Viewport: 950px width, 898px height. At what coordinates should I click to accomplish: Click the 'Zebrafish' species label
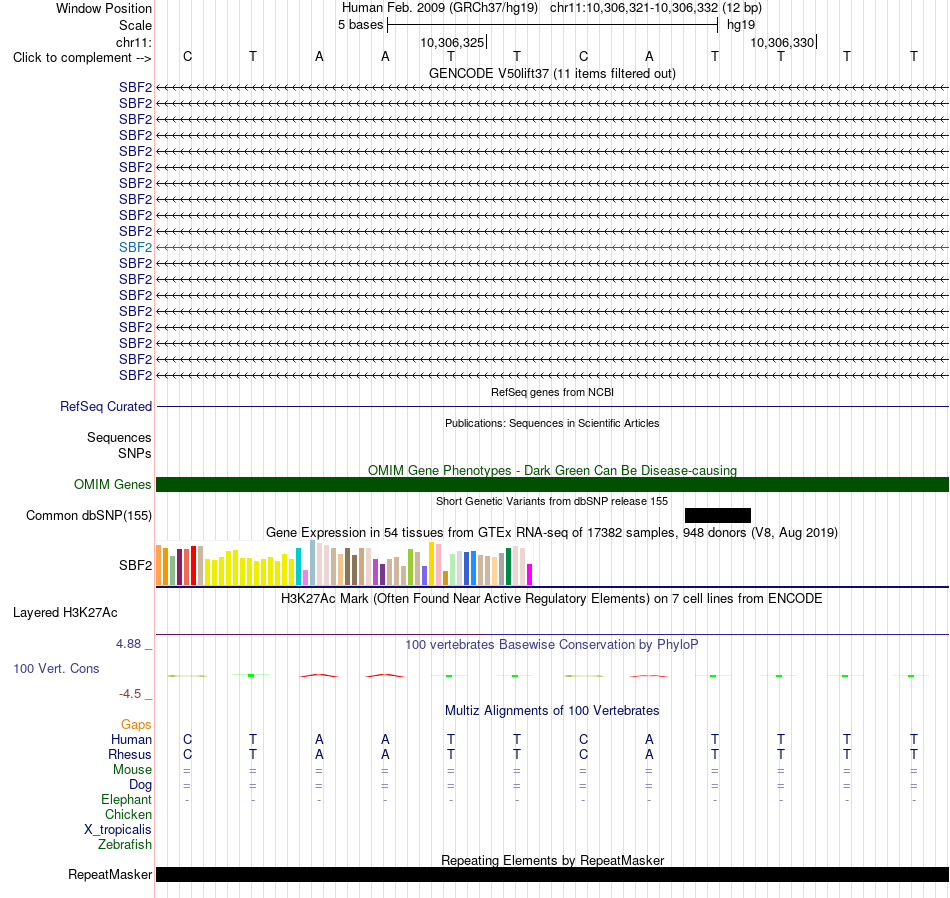[125, 844]
